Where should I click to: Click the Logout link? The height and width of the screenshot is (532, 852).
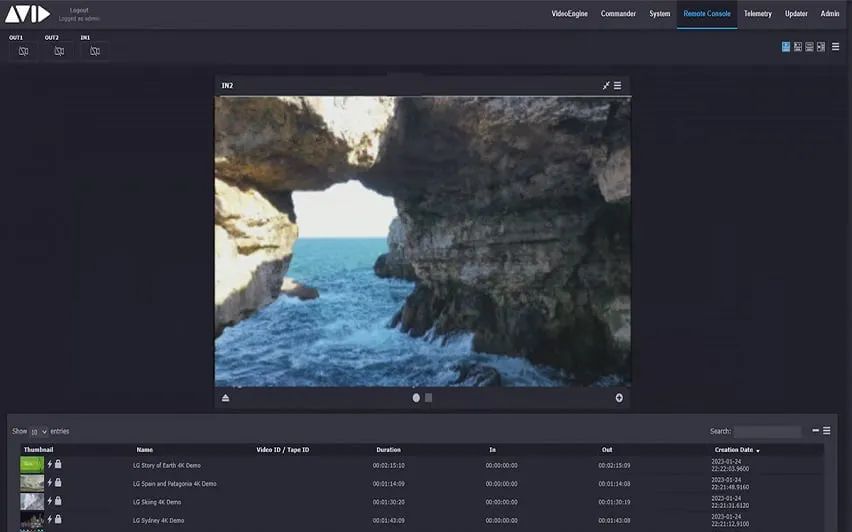click(79, 10)
